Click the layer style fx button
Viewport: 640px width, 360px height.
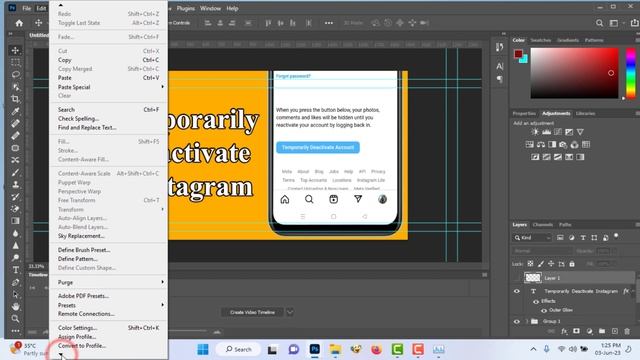tap(564, 331)
